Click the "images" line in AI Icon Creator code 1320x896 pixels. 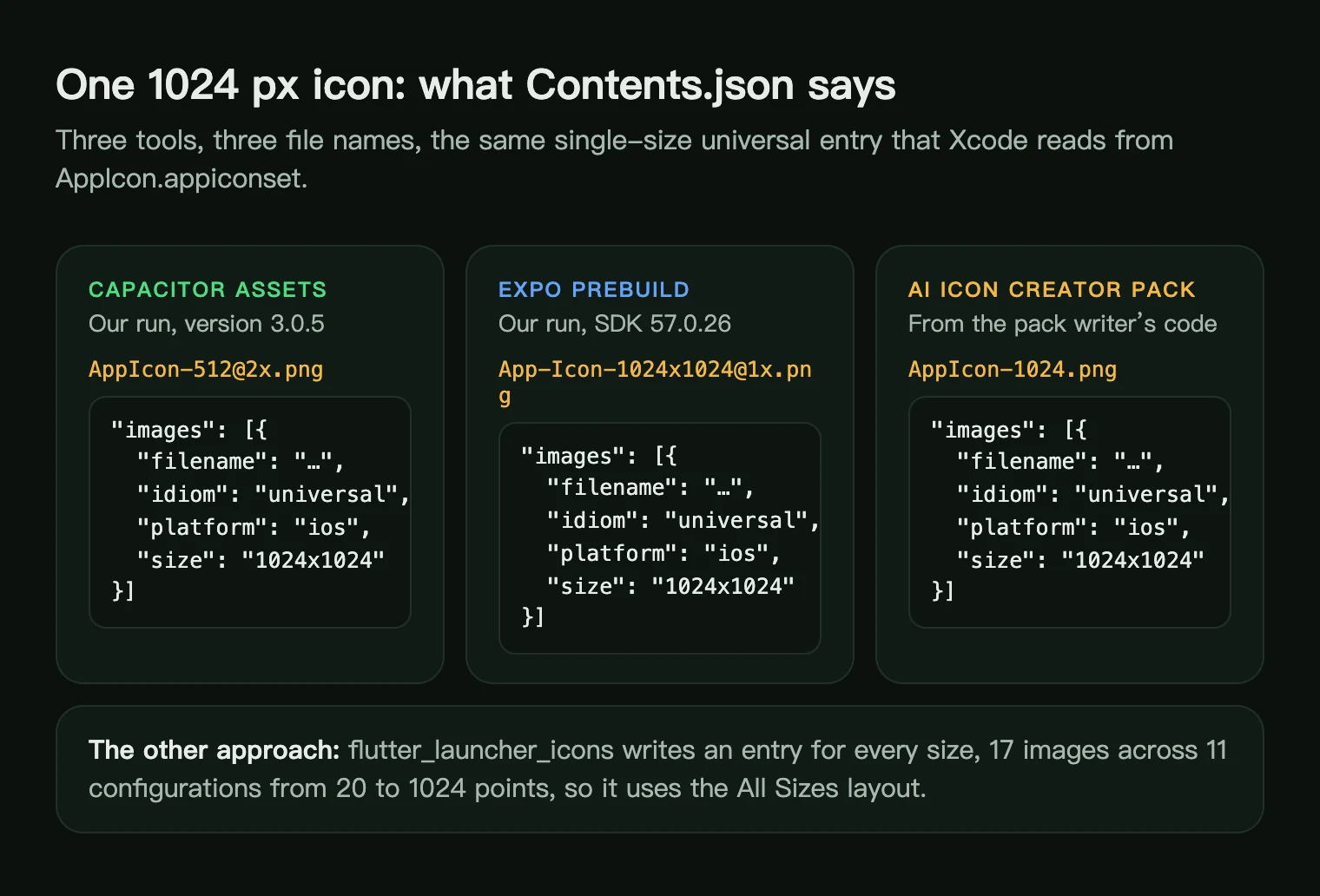[1009, 430]
